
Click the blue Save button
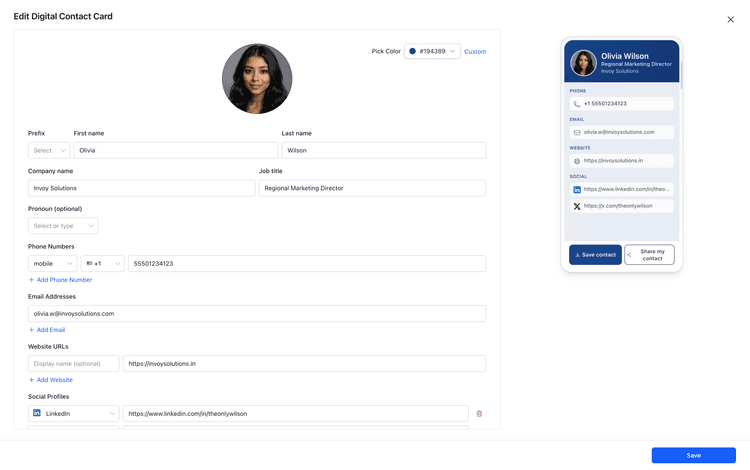point(694,455)
